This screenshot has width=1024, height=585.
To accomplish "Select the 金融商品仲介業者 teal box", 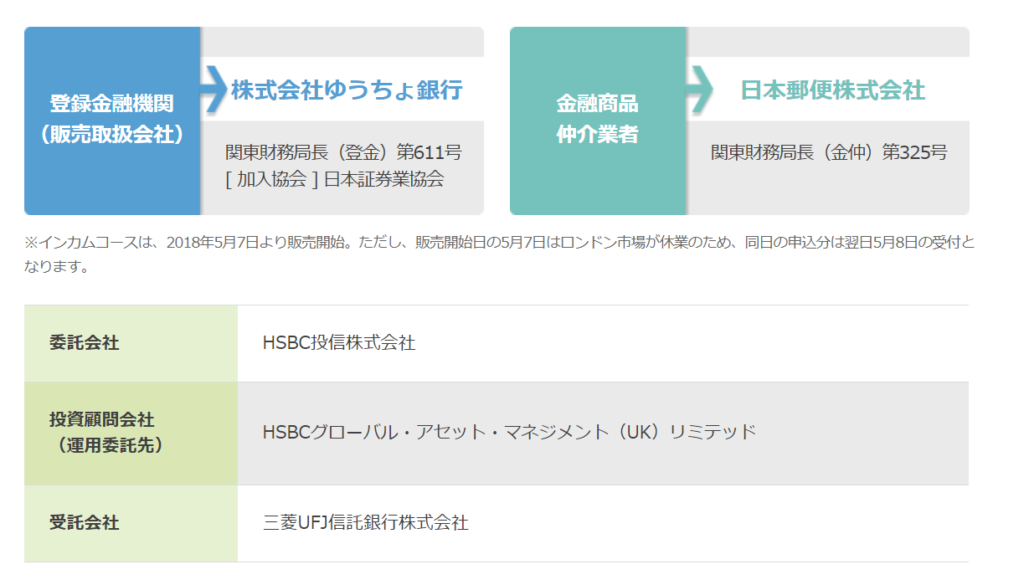I will tap(598, 121).
